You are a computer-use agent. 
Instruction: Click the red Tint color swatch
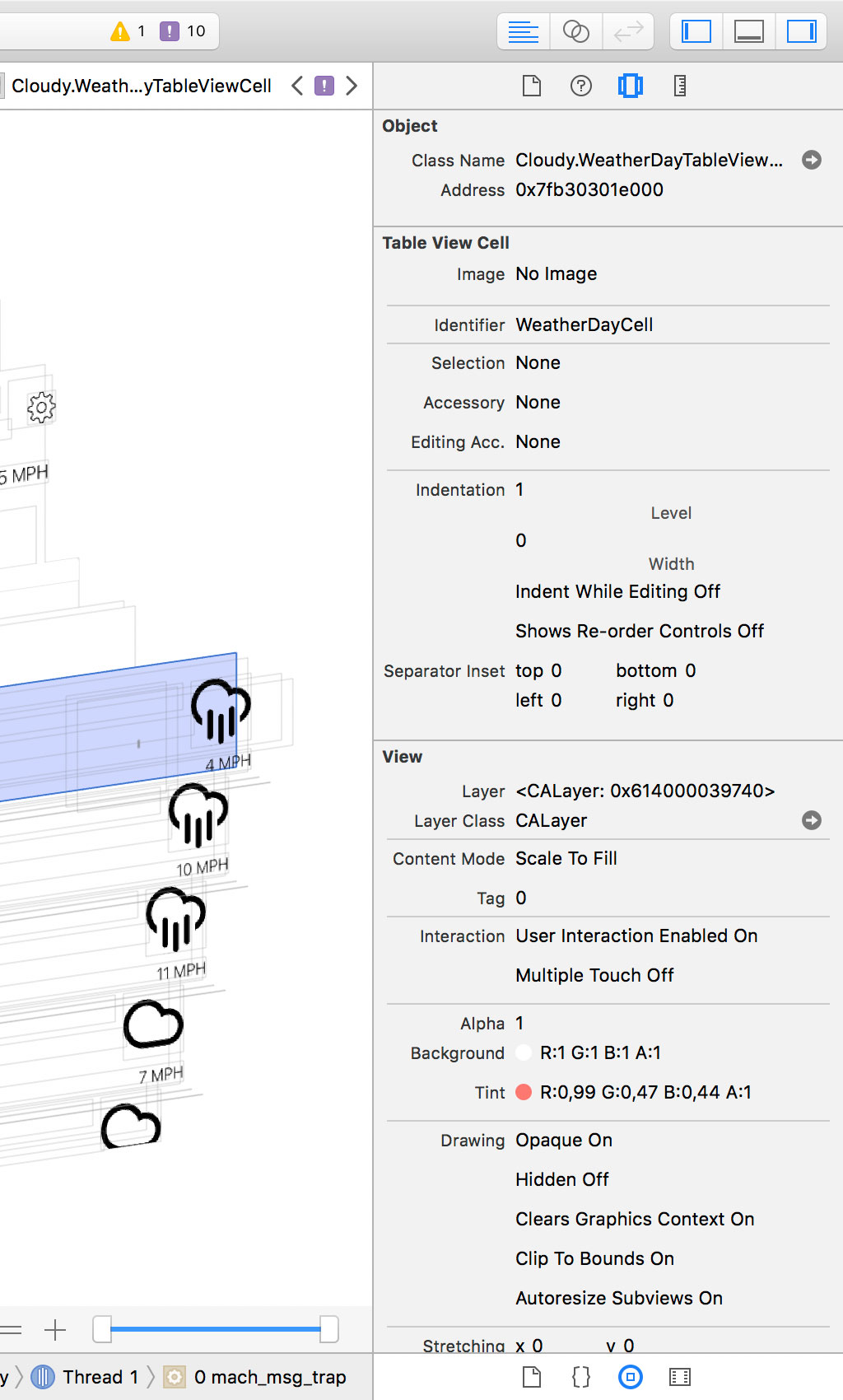point(524,1092)
